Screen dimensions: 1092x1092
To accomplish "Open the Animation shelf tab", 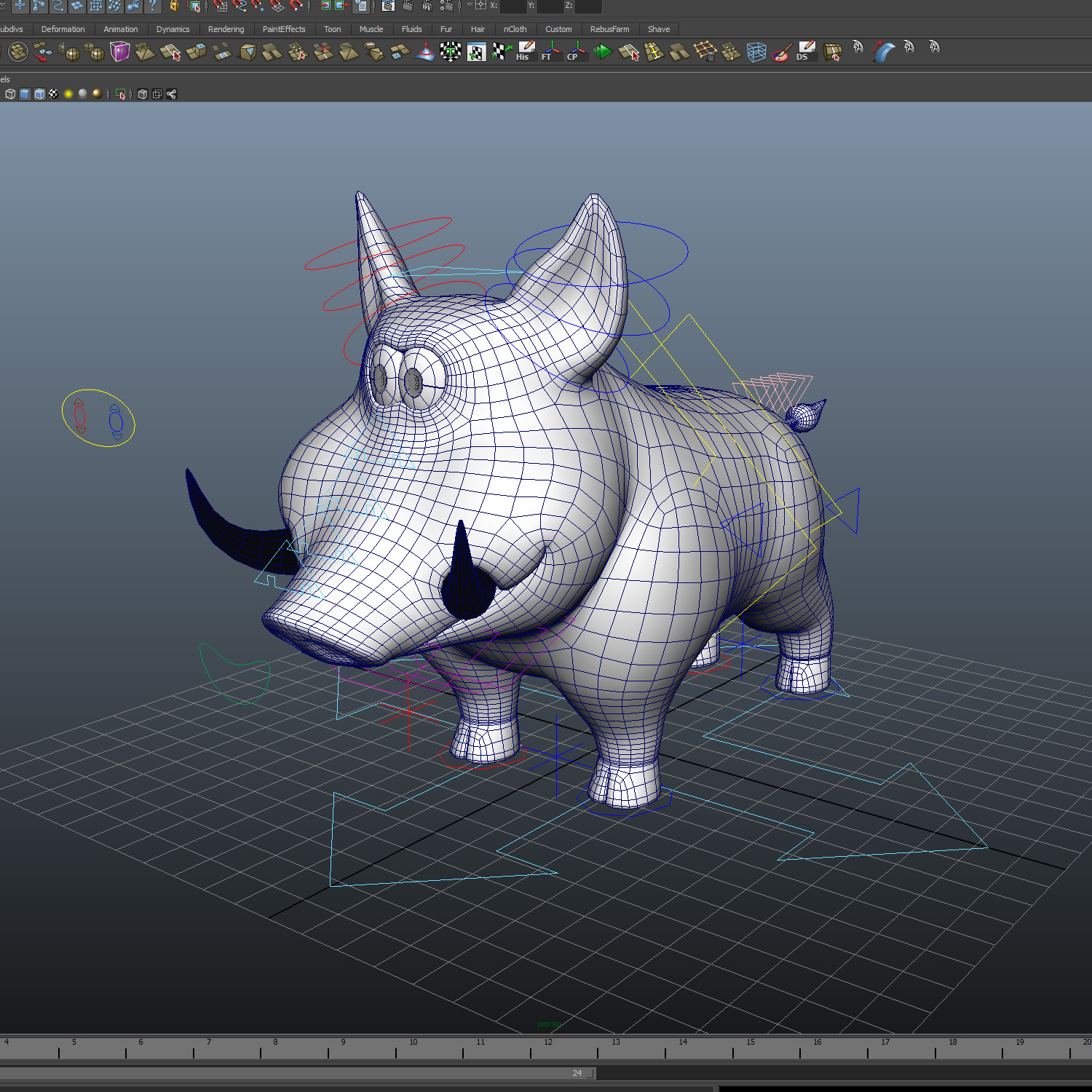I will [x=120, y=29].
